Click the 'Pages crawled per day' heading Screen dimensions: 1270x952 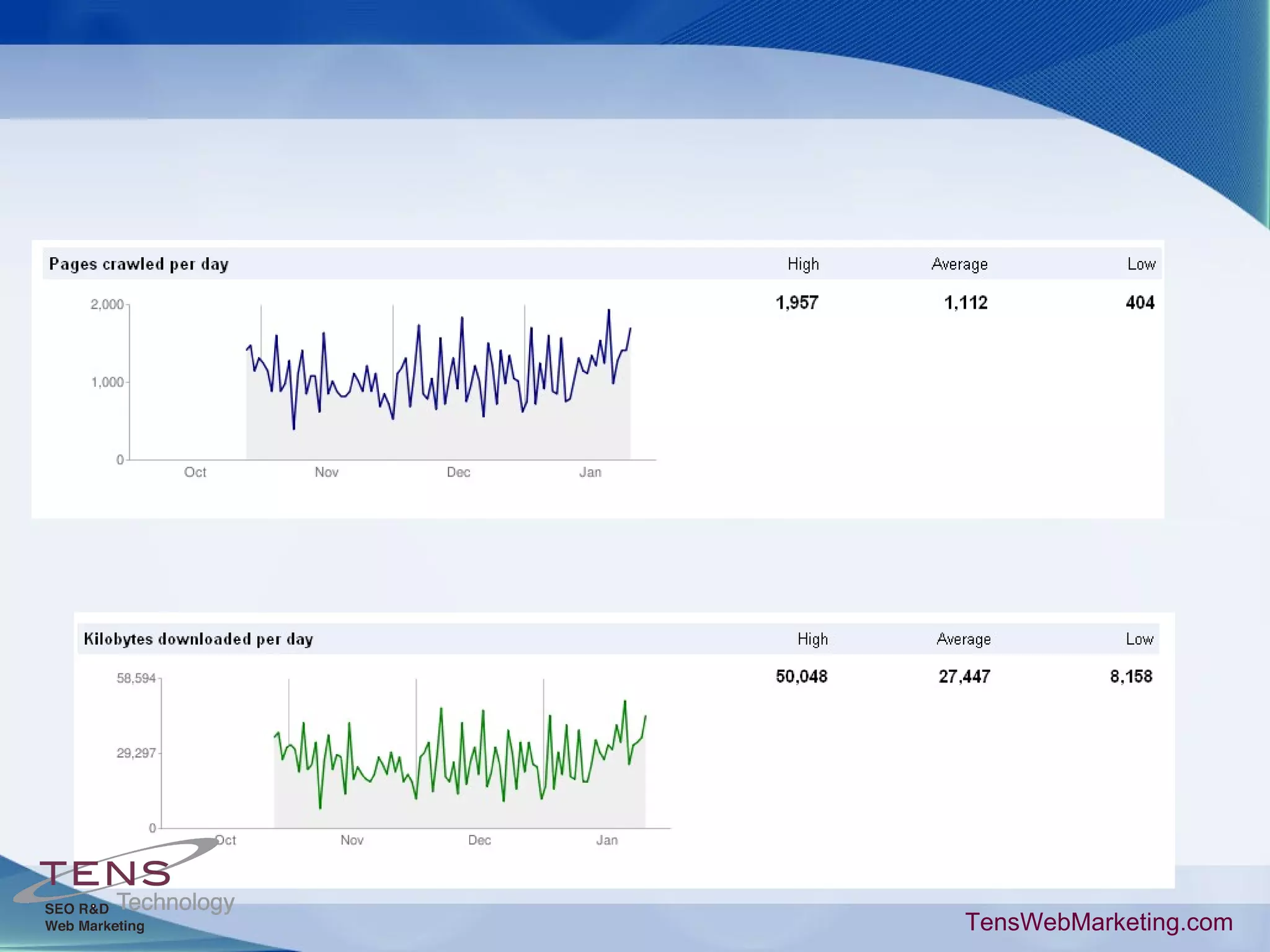coord(139,264)
